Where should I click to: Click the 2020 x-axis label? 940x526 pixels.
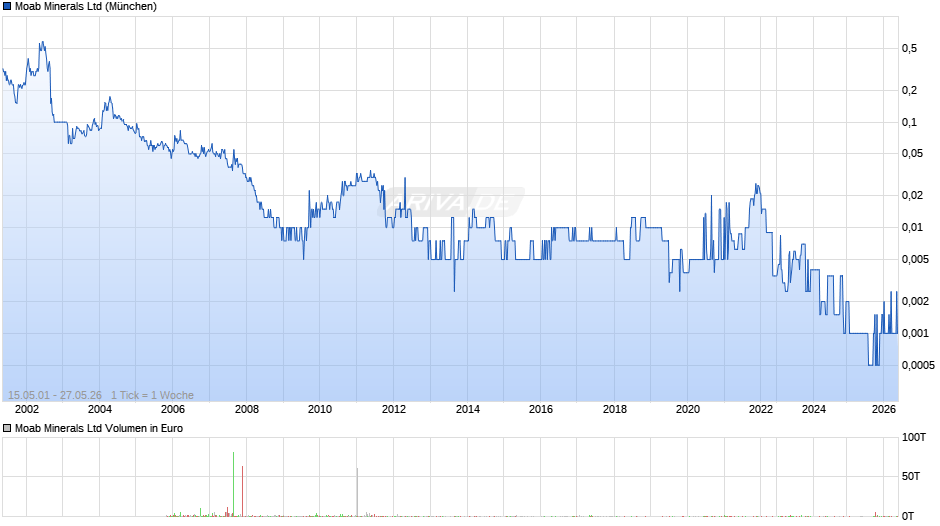click(x=688, y=409)
